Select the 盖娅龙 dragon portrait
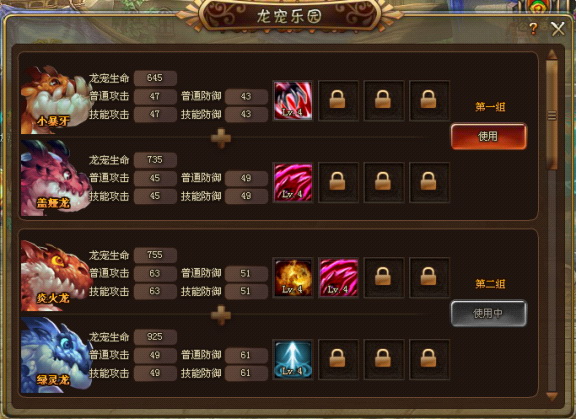 [x=54, y=178]
